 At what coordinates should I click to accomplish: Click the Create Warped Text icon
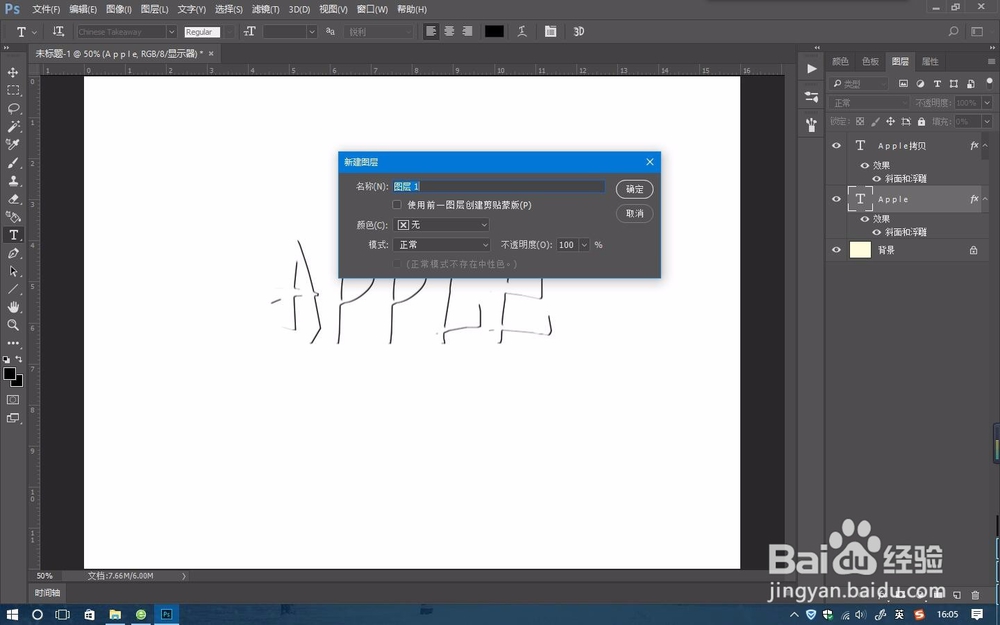pyautogui.click(x=522, y=31)
